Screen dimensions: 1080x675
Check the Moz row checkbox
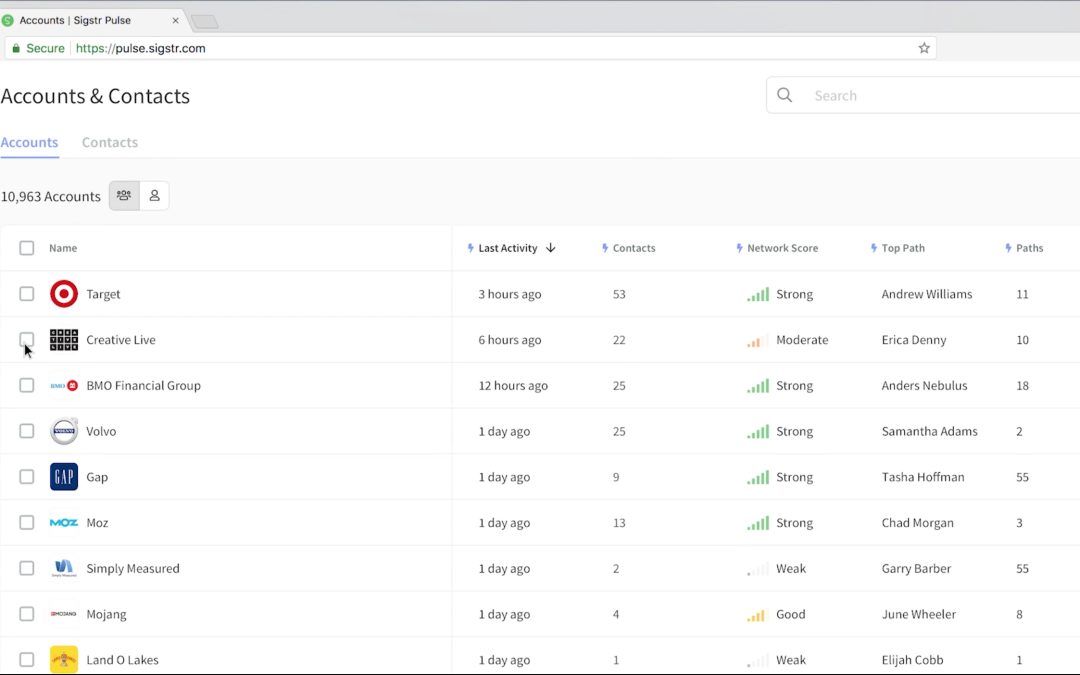point(26,523)
